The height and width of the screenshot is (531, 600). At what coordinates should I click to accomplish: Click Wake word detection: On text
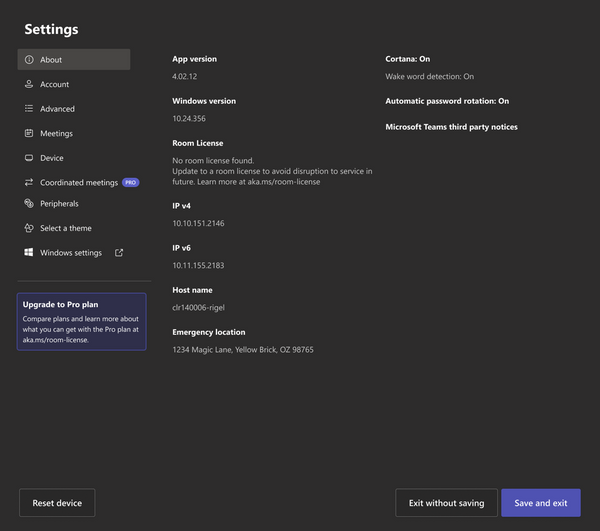tap(429, 77)
